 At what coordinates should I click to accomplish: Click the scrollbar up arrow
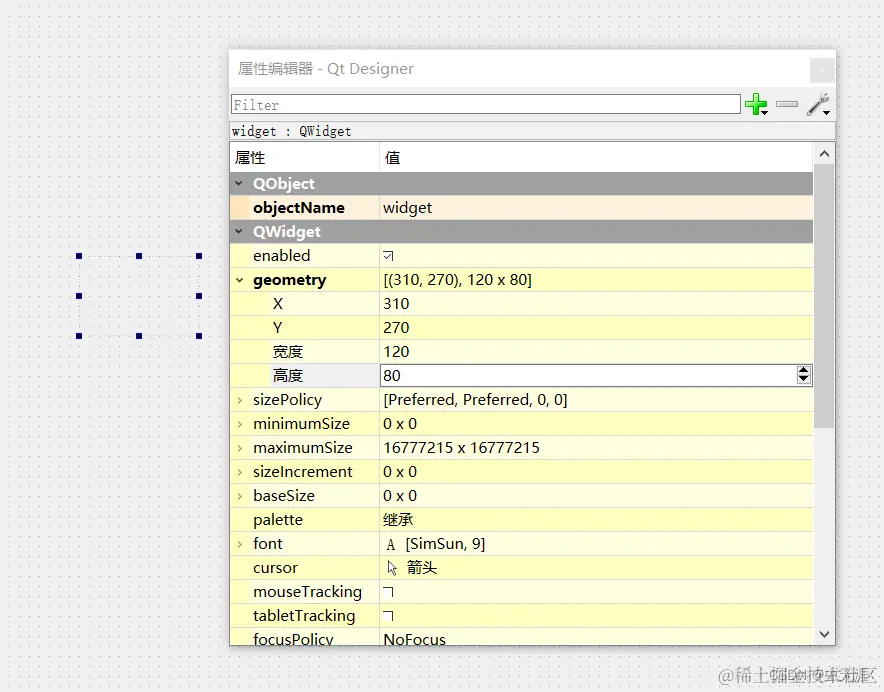pos(824,154)
